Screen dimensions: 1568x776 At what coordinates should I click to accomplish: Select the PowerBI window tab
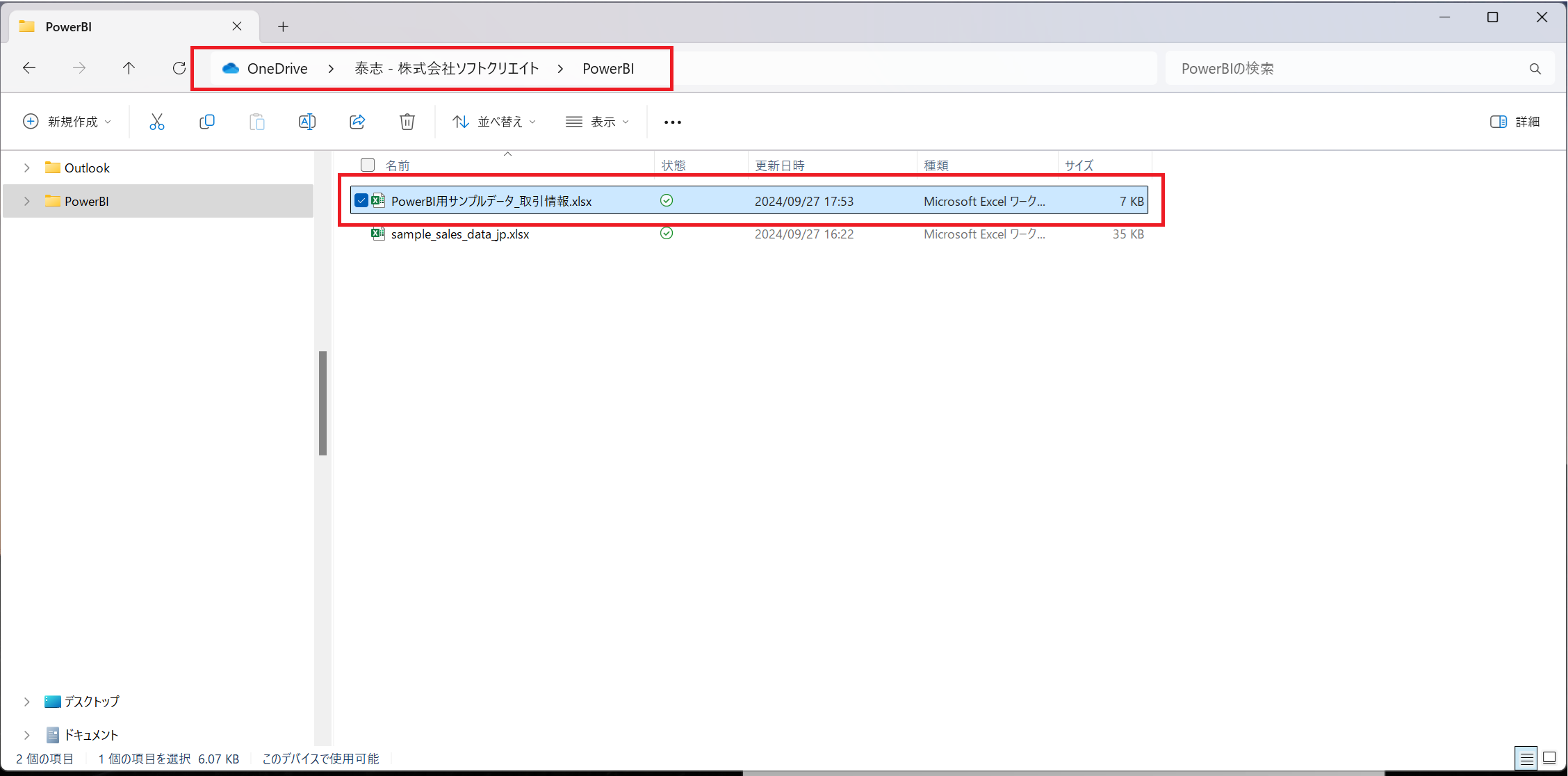[x=134, y=26]
